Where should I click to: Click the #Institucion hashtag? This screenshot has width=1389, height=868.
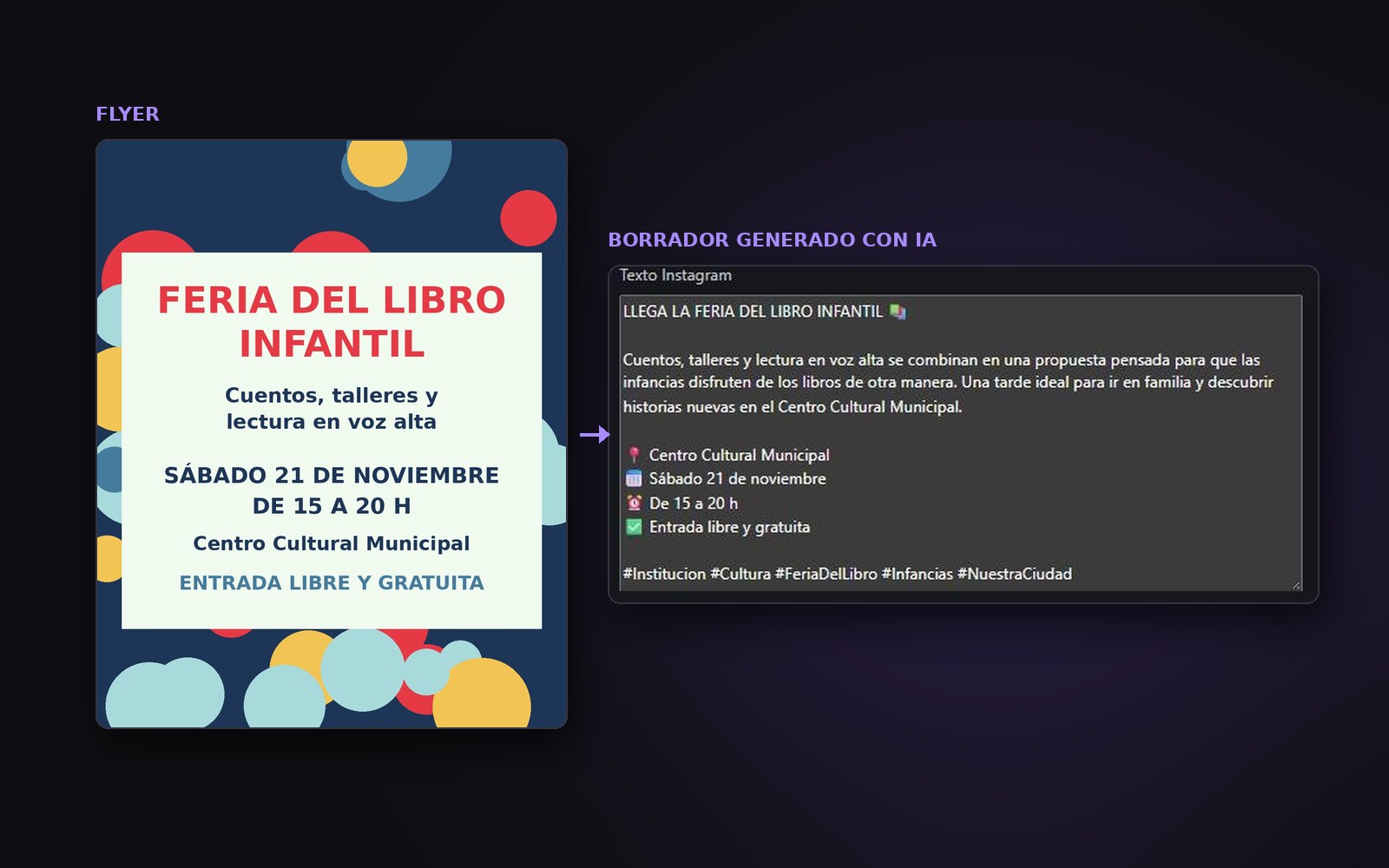[x=664, y=574]
